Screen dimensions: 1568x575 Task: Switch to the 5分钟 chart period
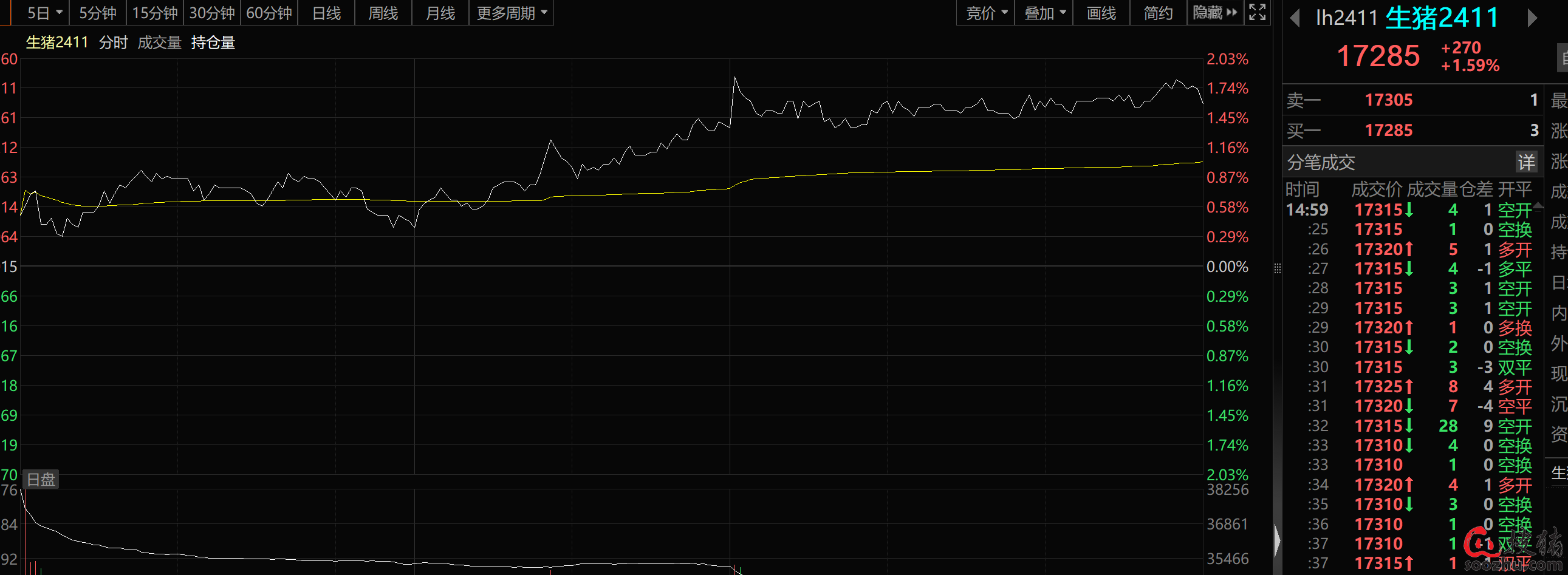pyautogui.click(x=97, y=13)
